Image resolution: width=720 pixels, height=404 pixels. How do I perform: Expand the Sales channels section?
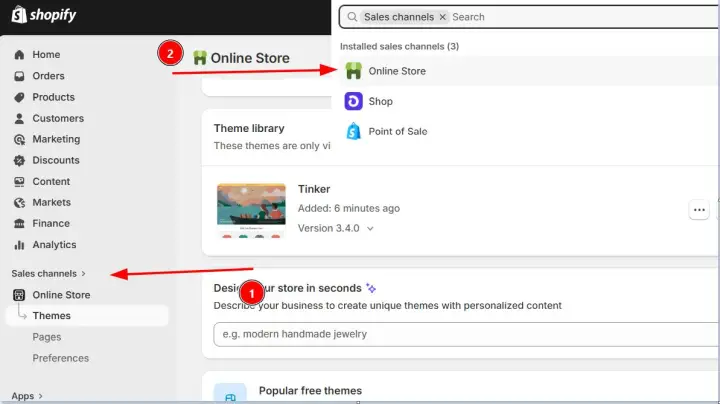tap(48, 273)
